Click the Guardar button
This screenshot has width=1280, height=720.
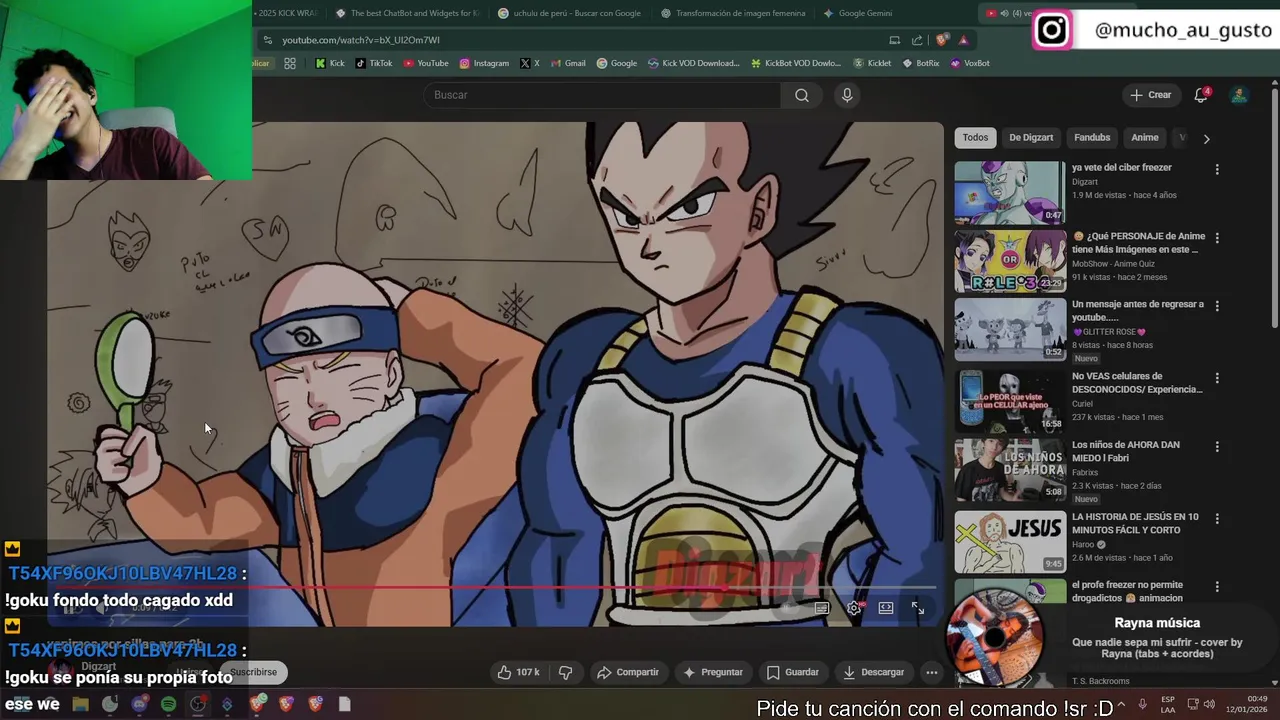(x=793, y=672)
